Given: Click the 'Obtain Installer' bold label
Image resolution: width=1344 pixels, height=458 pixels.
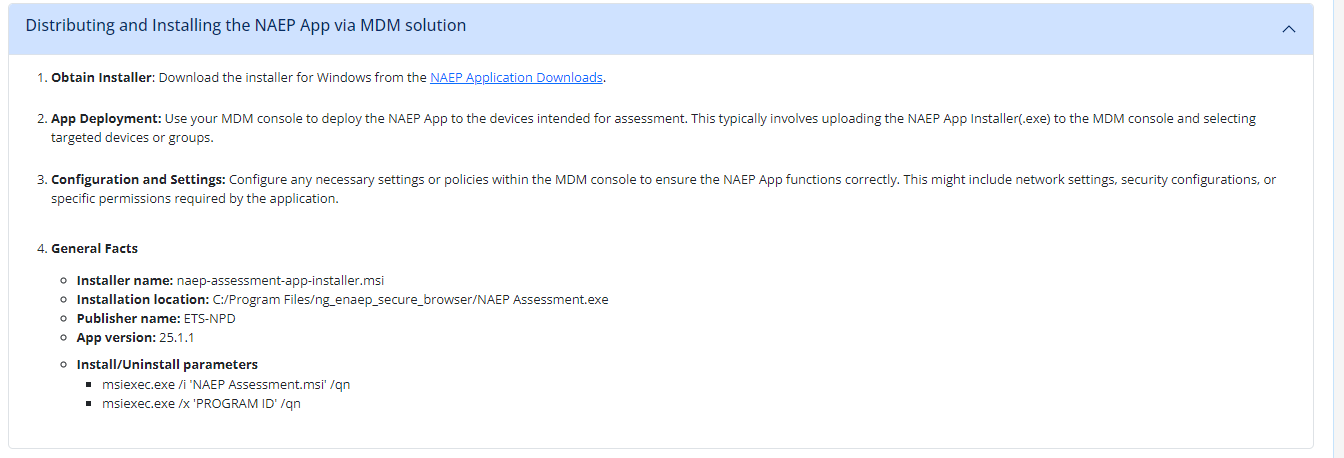Looking at the screenshot, I should tap(102, 77).
